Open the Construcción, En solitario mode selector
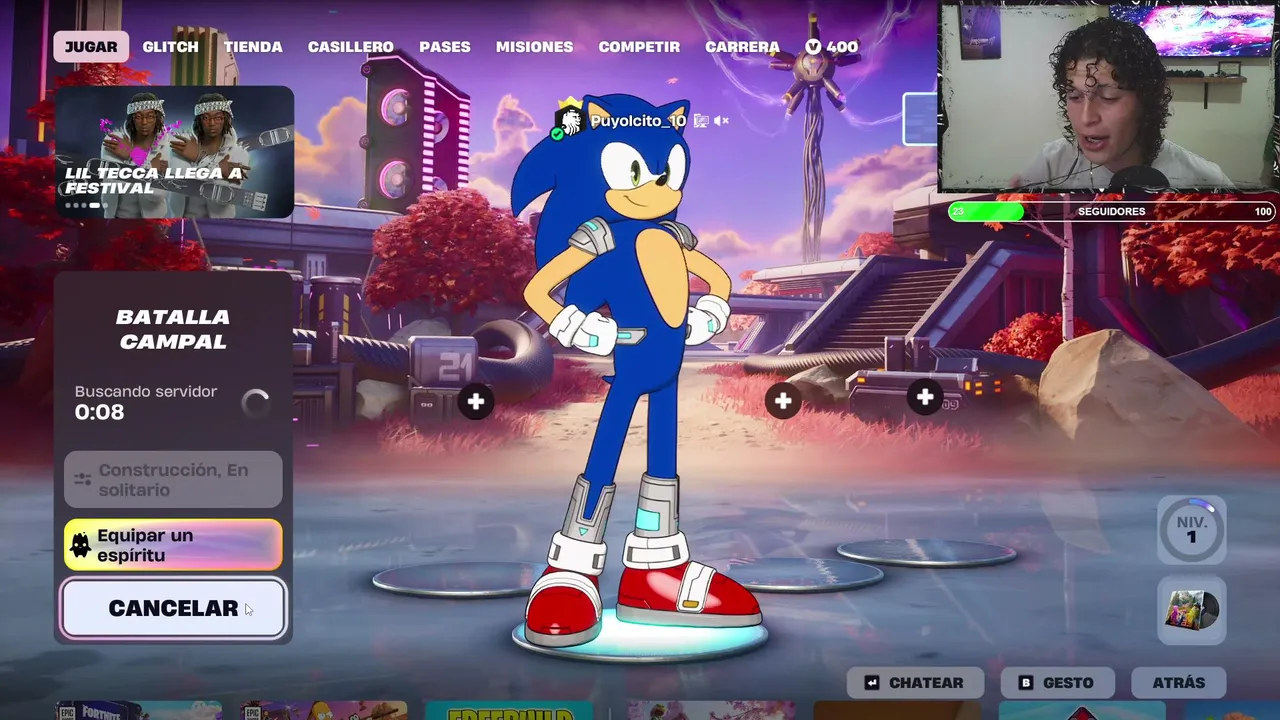1280x720 pixels. click(x=173, y=480)
